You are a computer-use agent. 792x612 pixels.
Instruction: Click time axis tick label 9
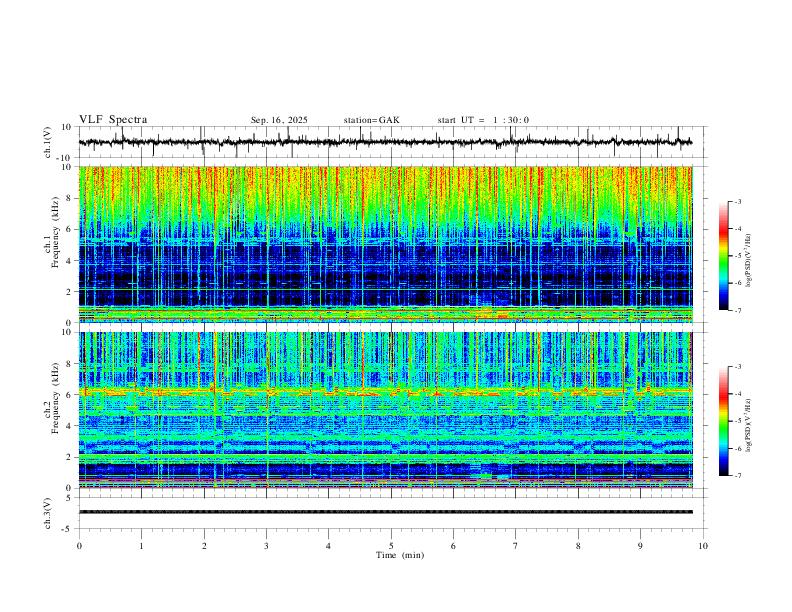point(640,546)
